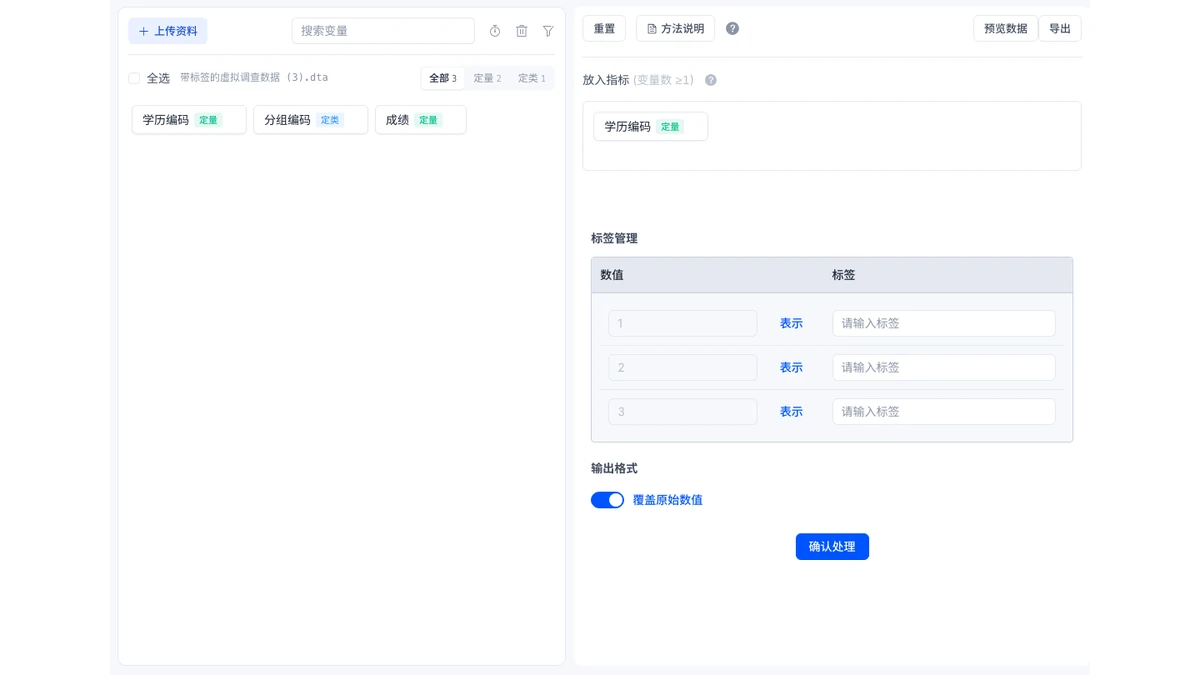Click file name 带标签的虚拟调查数据 (3).dta
Viewport: 1200px width, 675px height.
(254, 78)
